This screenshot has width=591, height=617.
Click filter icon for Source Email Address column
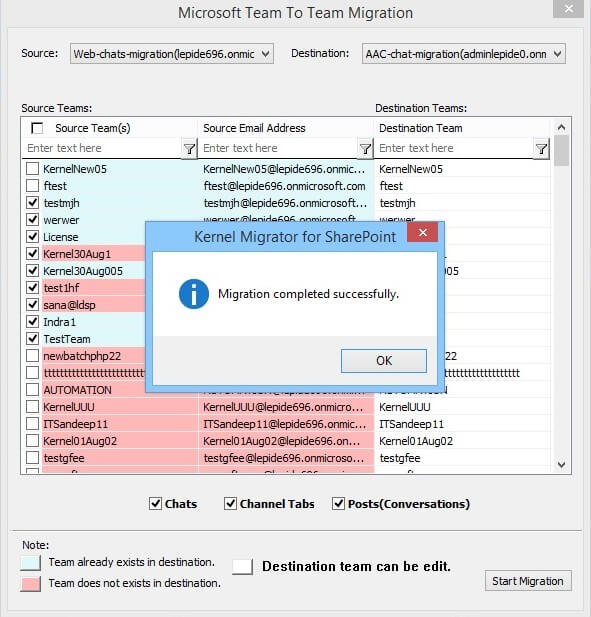point(365,148)
